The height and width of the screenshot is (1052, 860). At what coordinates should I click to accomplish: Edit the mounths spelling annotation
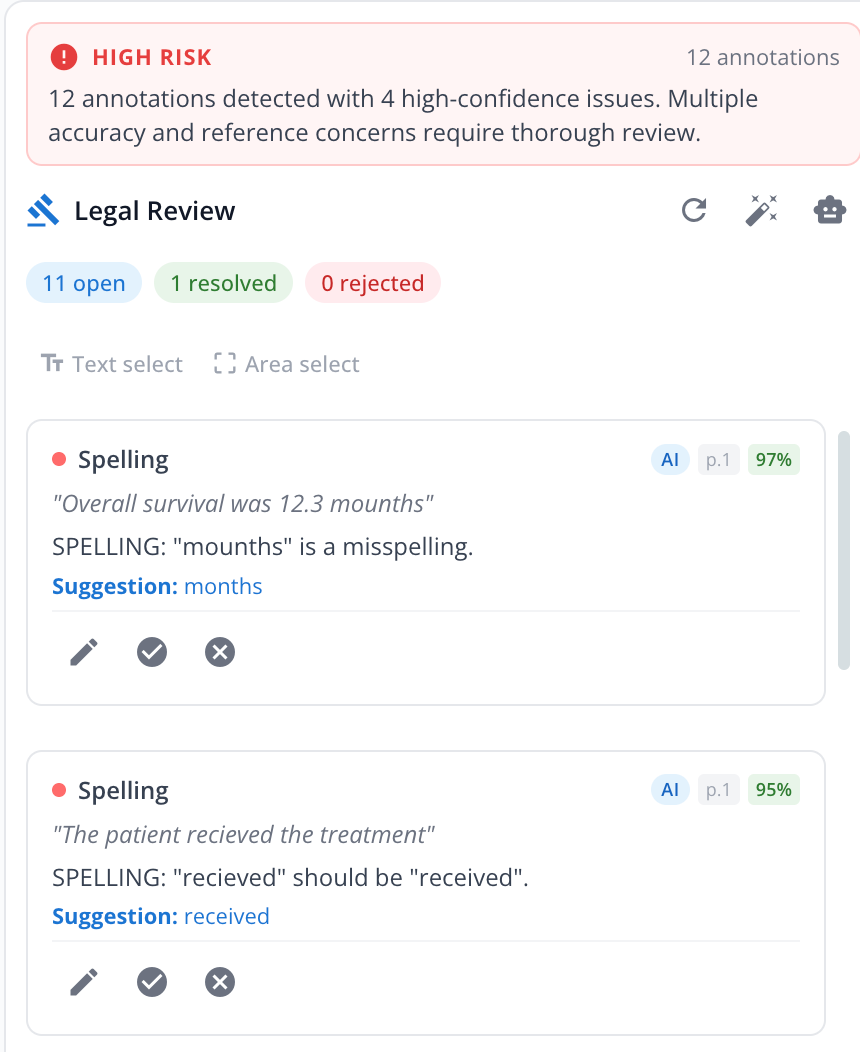point(84,651)
